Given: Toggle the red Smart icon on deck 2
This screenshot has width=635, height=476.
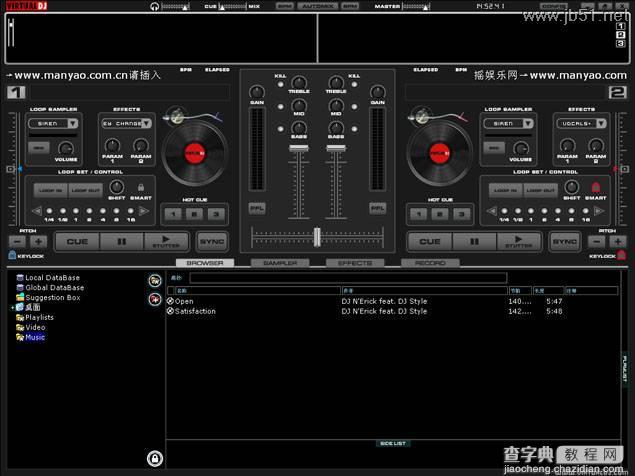Looking at the screenshot, I should [x=596, y=188].
